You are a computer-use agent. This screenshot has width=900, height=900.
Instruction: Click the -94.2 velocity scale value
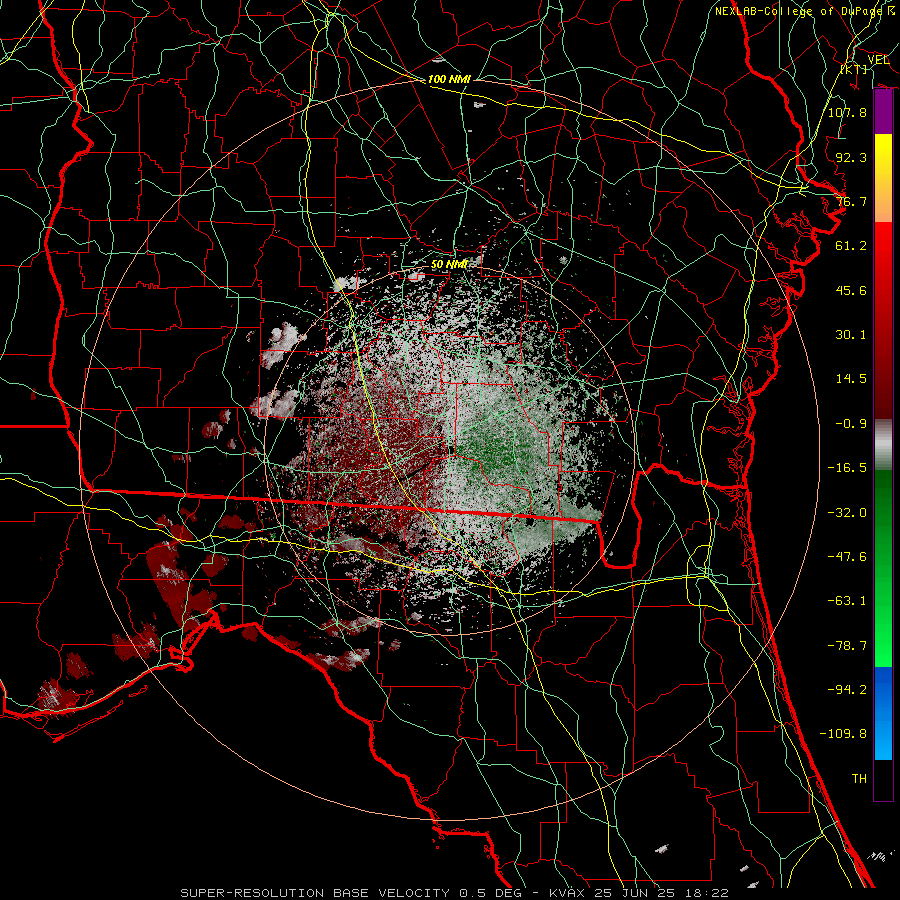(x=847, y=690)
